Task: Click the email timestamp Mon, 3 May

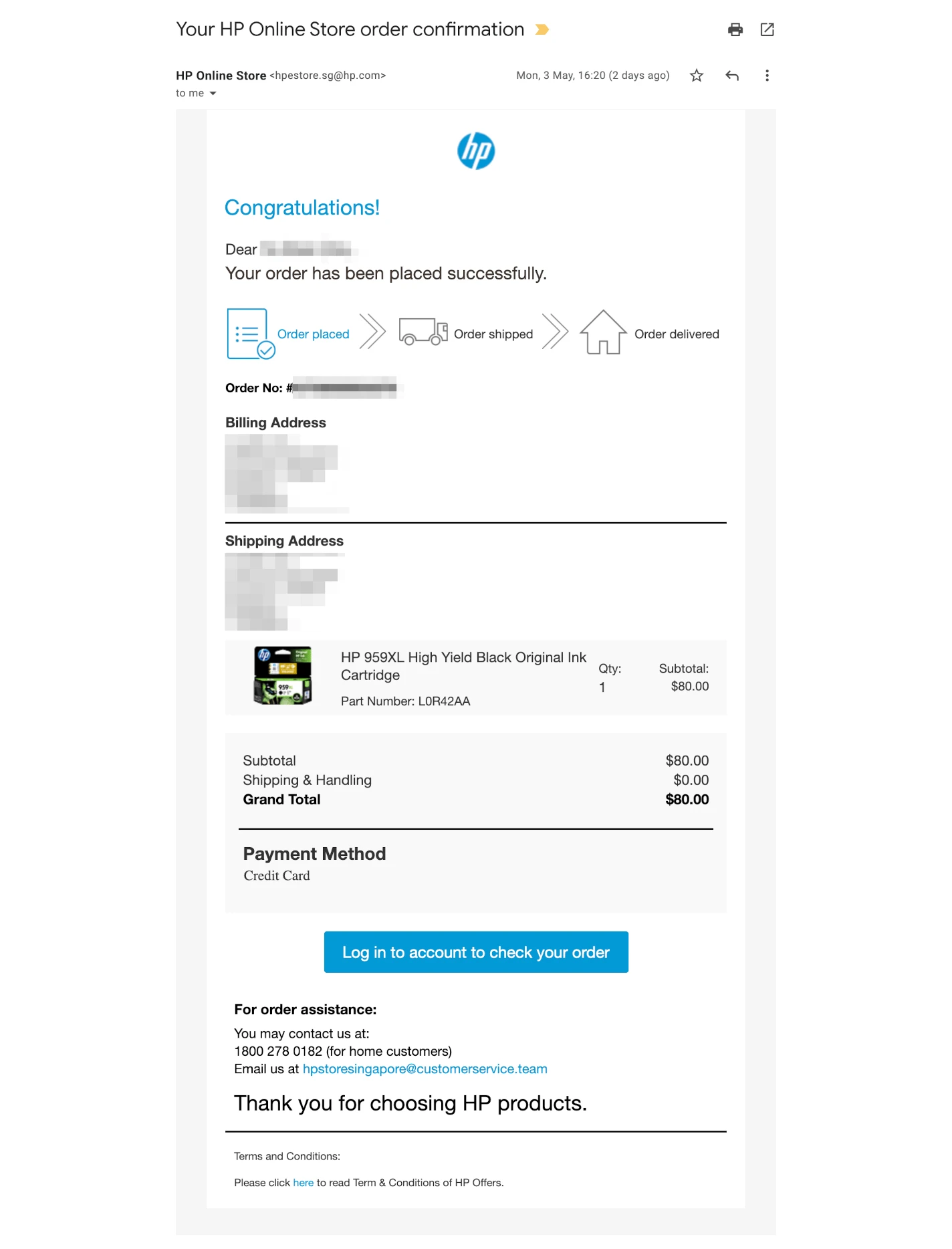Action: (x=593, y=76)
